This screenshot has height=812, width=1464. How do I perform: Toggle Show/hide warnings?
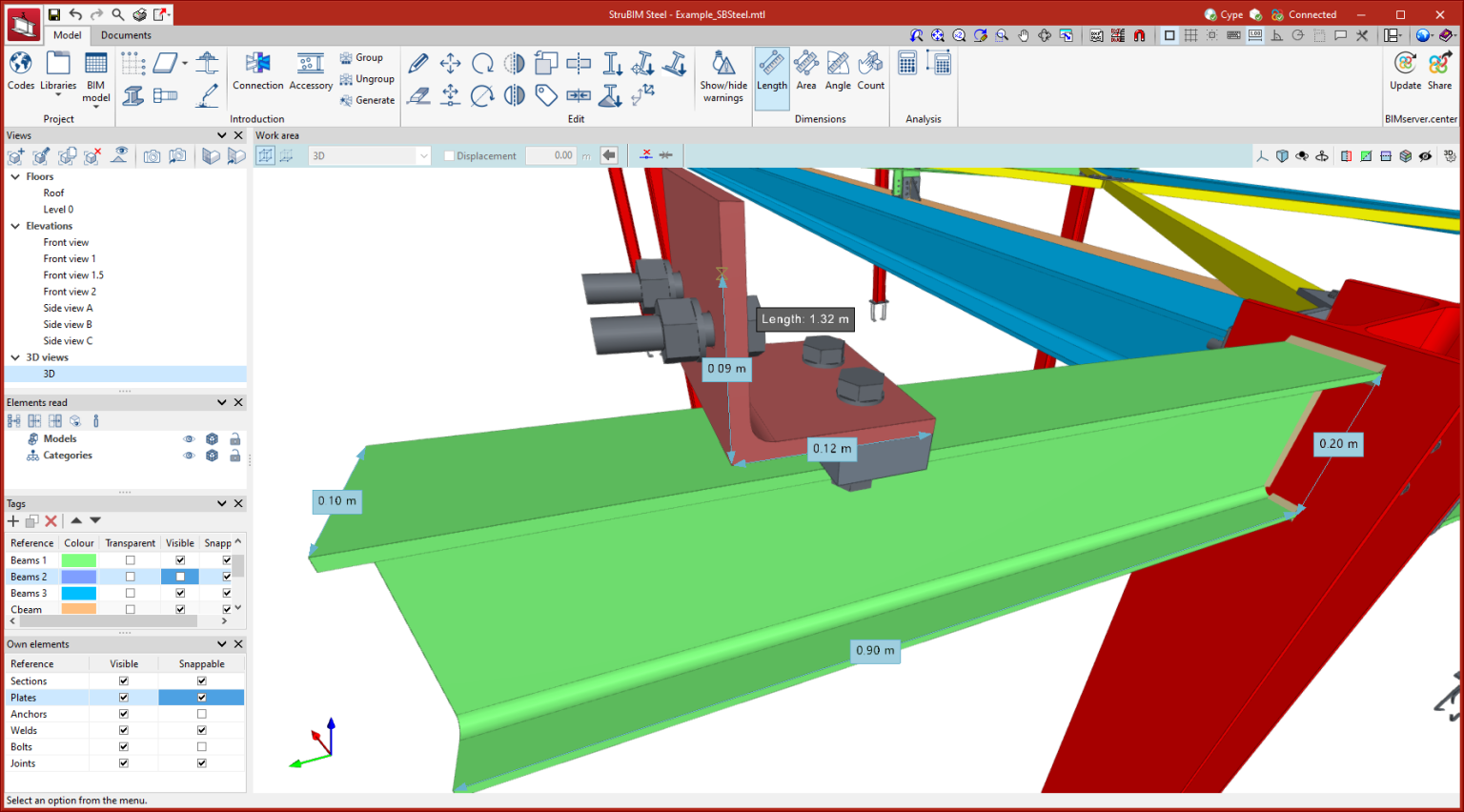coord(723,77)
